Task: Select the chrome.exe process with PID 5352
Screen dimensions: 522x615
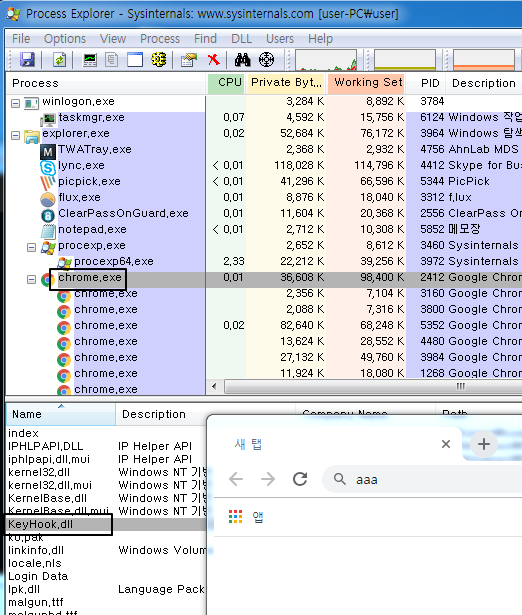Action: coord(264,326)
